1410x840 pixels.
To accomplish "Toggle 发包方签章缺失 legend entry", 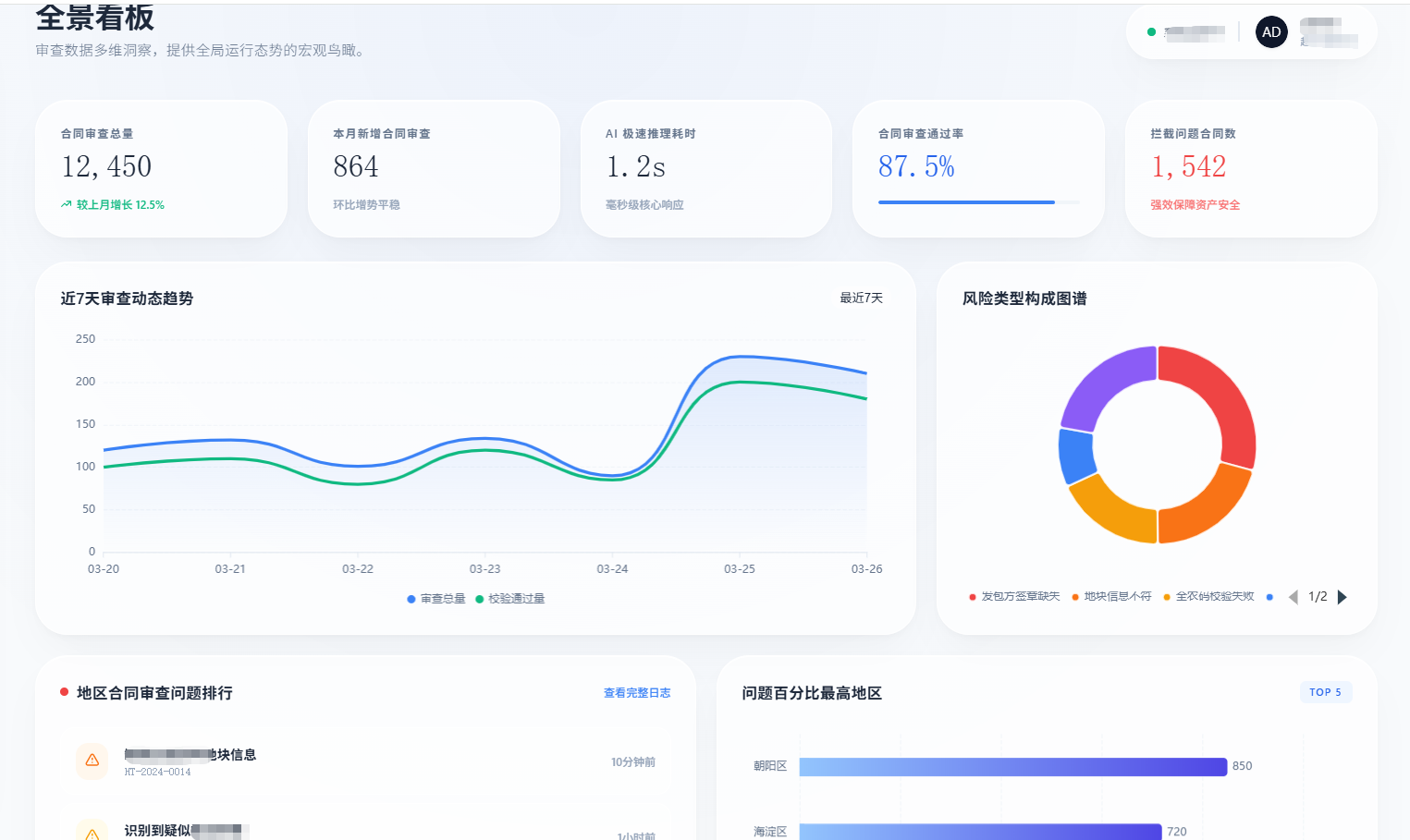I will 1014,597.
